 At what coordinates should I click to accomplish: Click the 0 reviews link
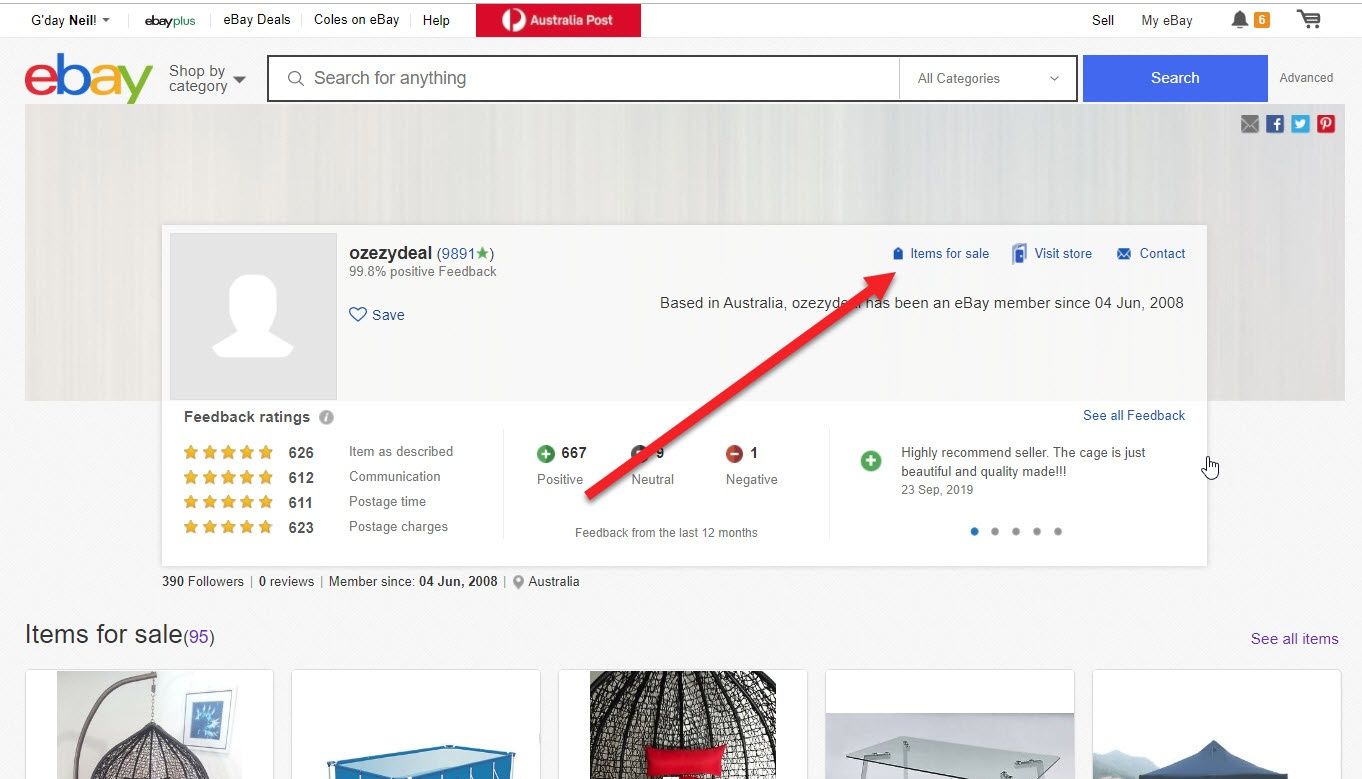(286, 582)
